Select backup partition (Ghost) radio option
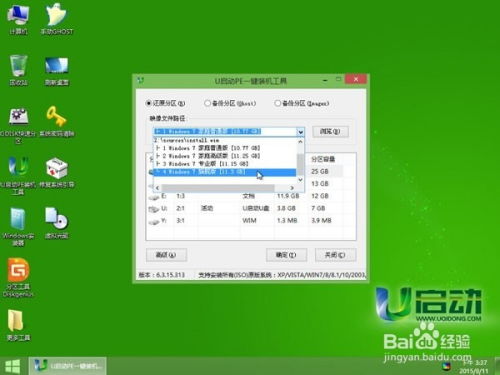 (207, 103)
